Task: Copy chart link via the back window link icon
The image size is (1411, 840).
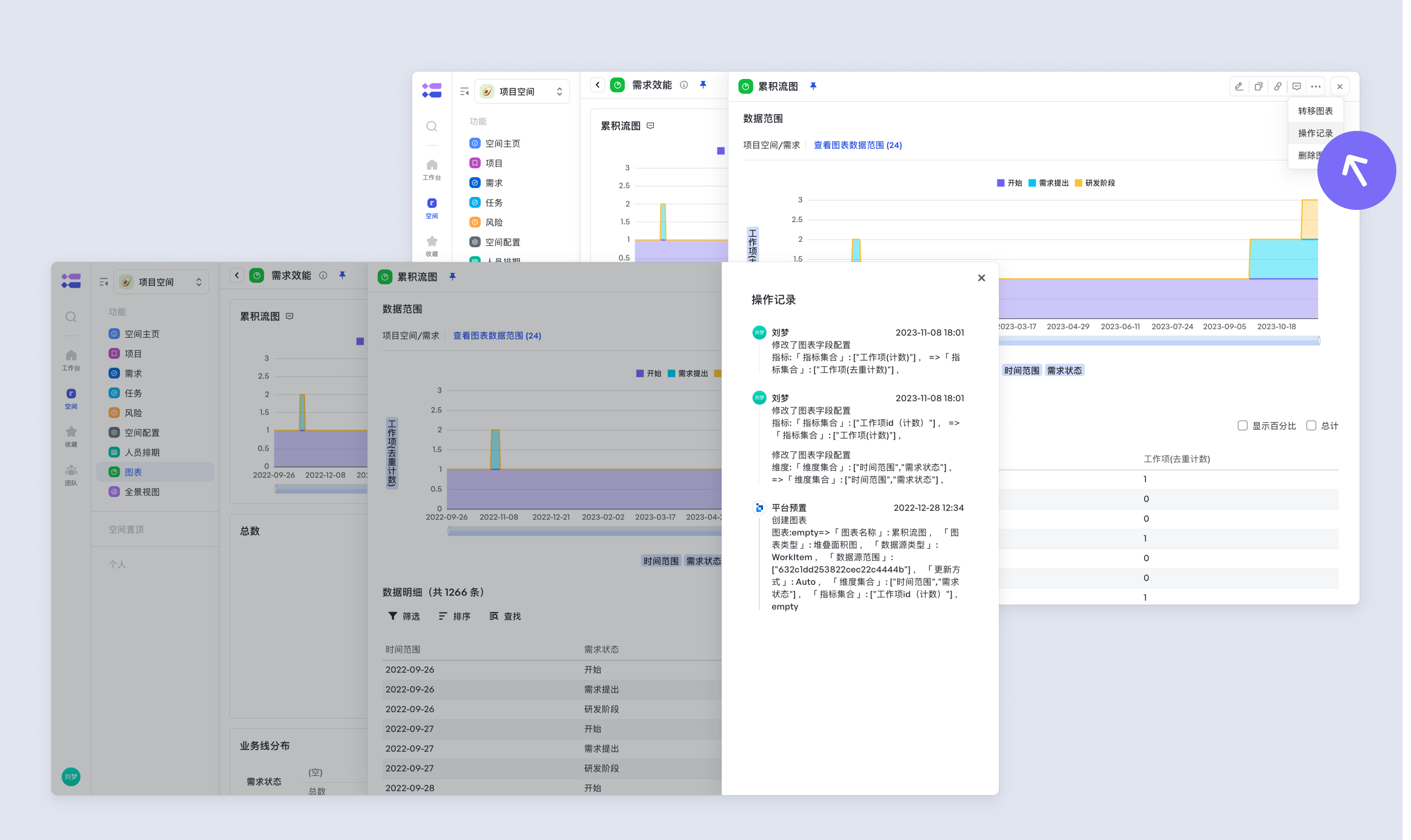Action: click(x=1278, y=87)
